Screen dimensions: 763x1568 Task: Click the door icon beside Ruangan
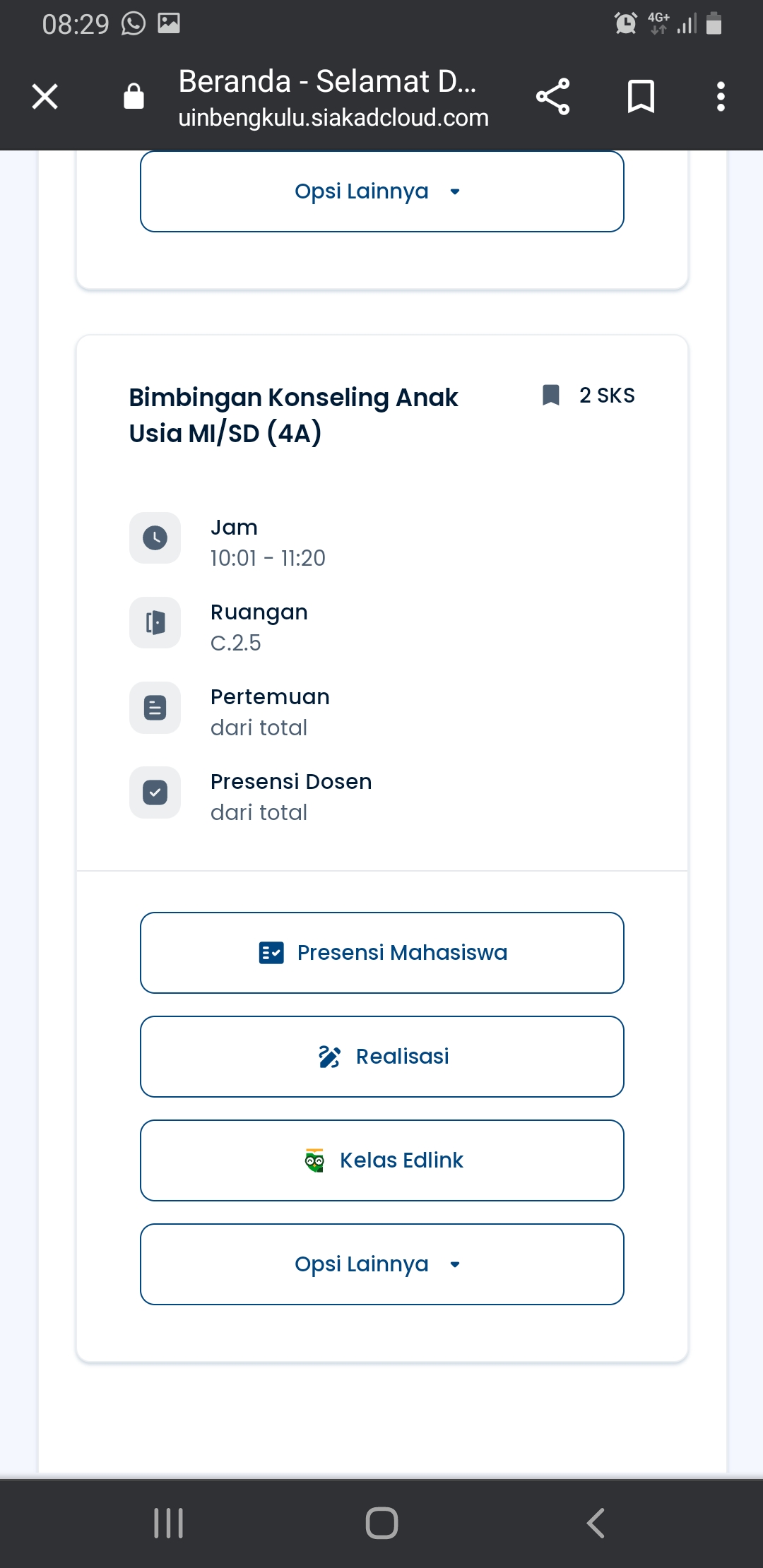pos(155,623)
